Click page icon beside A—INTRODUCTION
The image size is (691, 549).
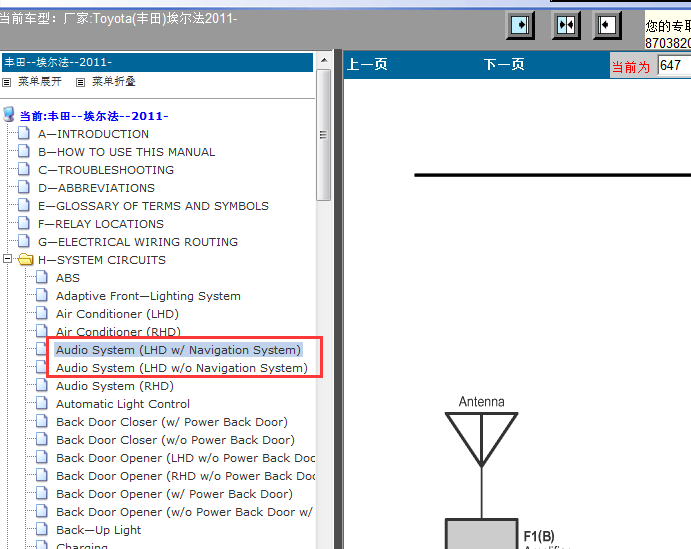pyautogui.click(x=24, y=133)
